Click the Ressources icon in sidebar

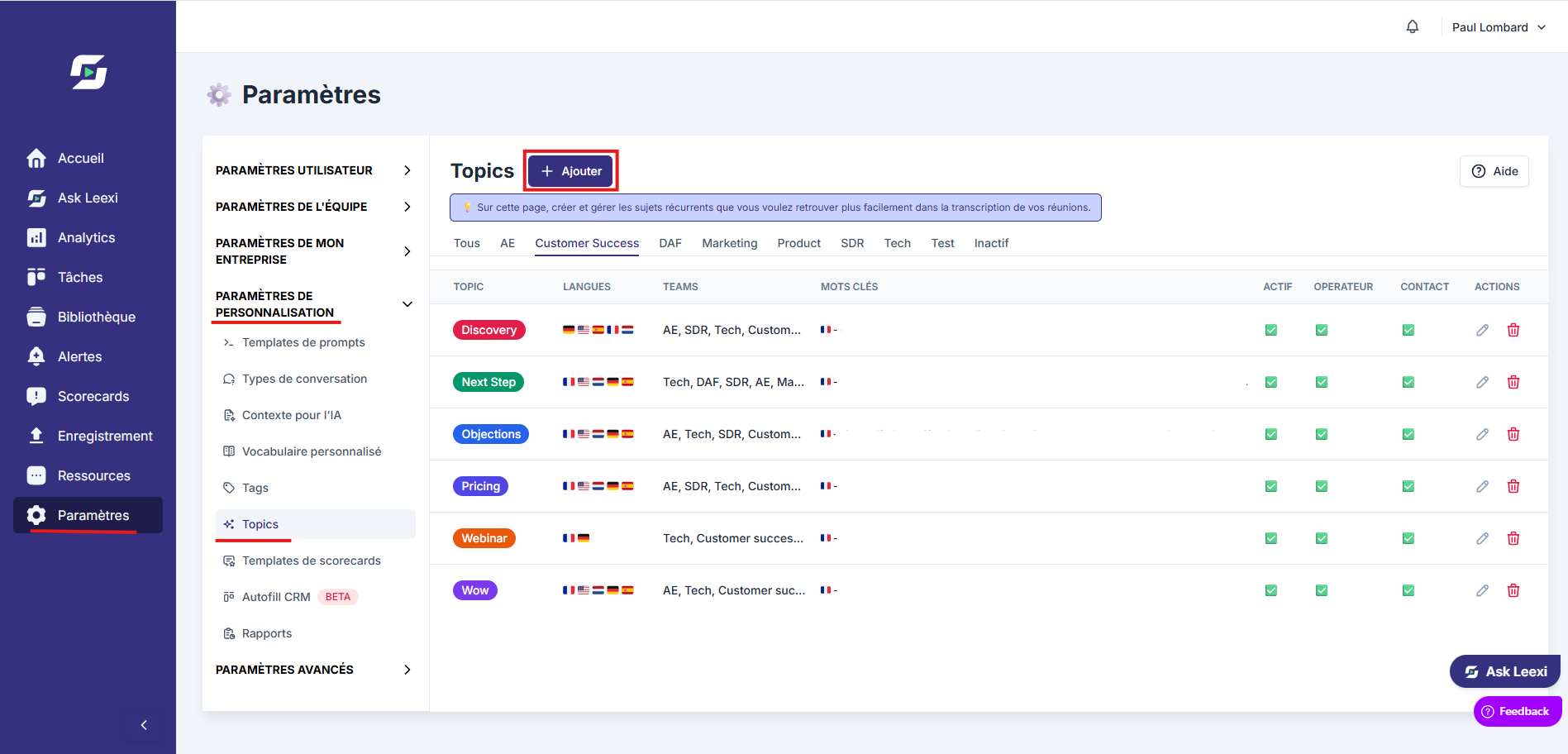click(36, 475)
